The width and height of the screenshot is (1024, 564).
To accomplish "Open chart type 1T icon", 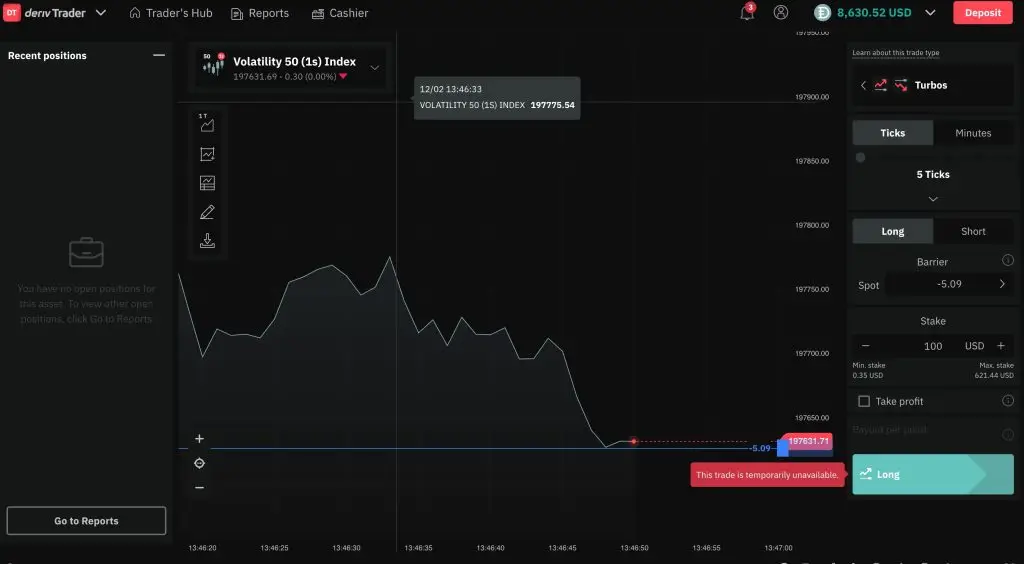I will pos(207,122).
